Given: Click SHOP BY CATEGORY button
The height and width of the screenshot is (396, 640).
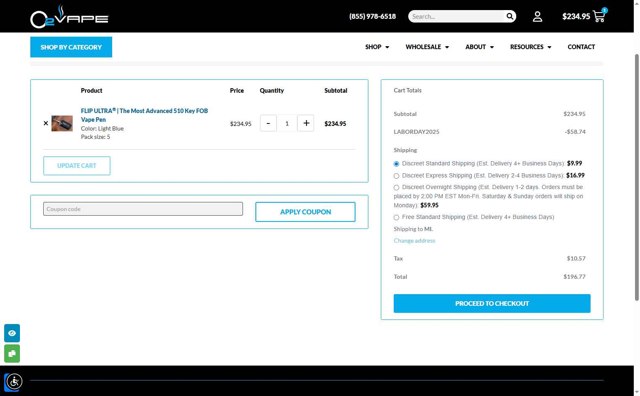Looking at the screenshot, I should click(71, 47).
